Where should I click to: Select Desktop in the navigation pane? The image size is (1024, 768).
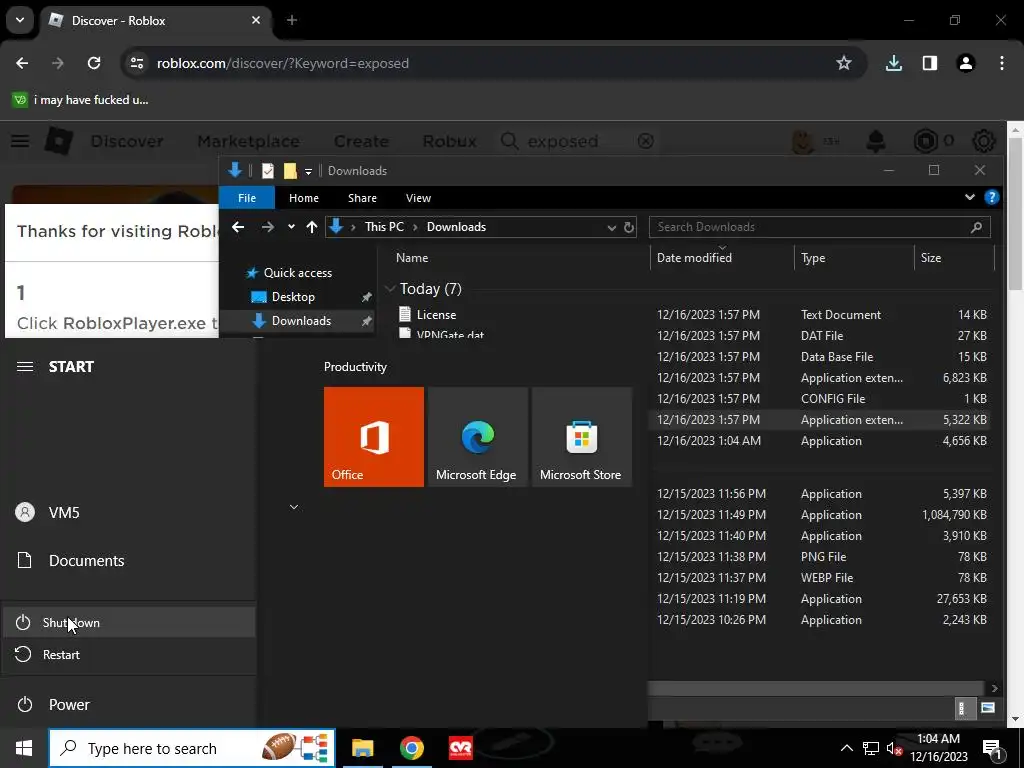click(293, 297)
